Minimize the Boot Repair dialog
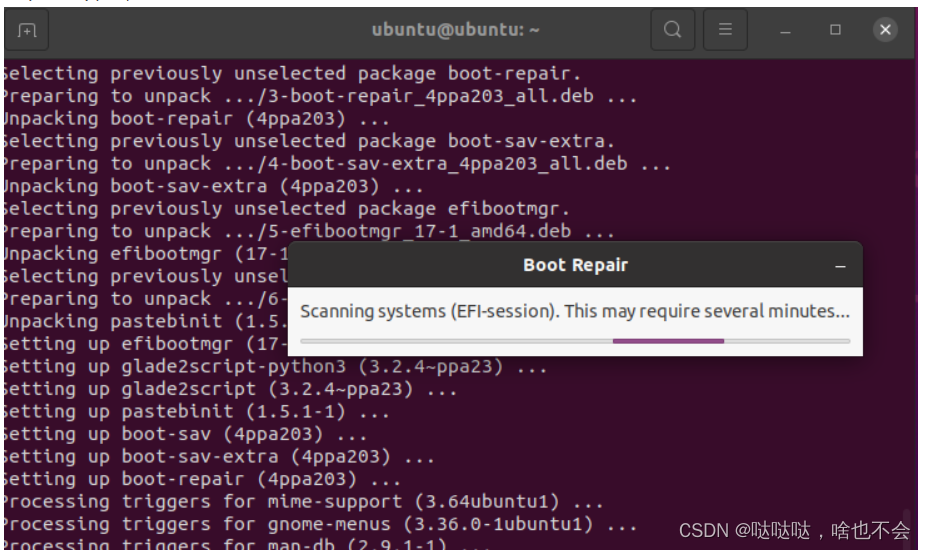The width and height of the screenshot is (927, 550). [840, 266]
